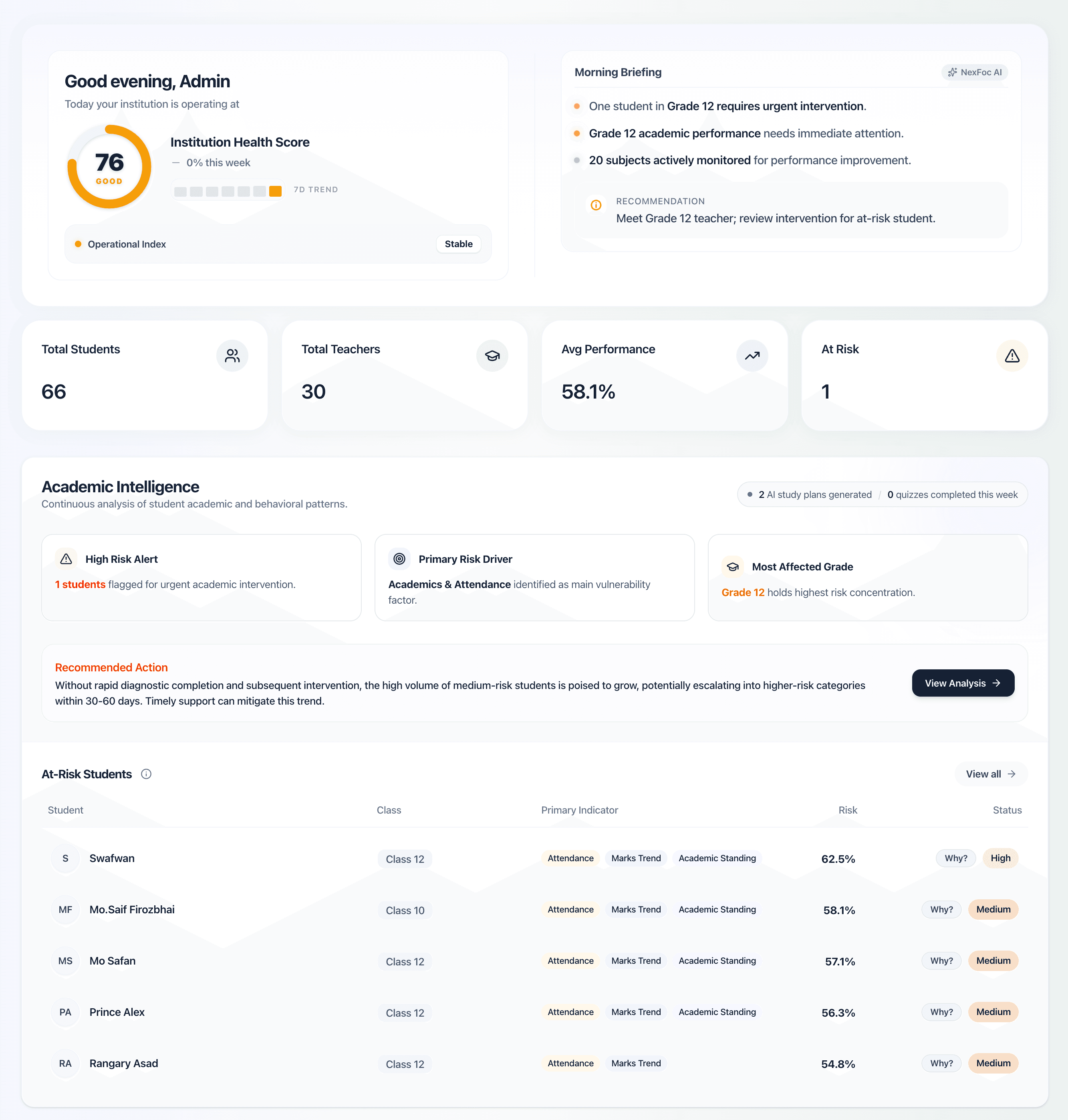Image resolution: width=1068 pixels, height=1120 pixels.
Task: Click the Avg Performance trending arrow icon
Action: (752, 356)
